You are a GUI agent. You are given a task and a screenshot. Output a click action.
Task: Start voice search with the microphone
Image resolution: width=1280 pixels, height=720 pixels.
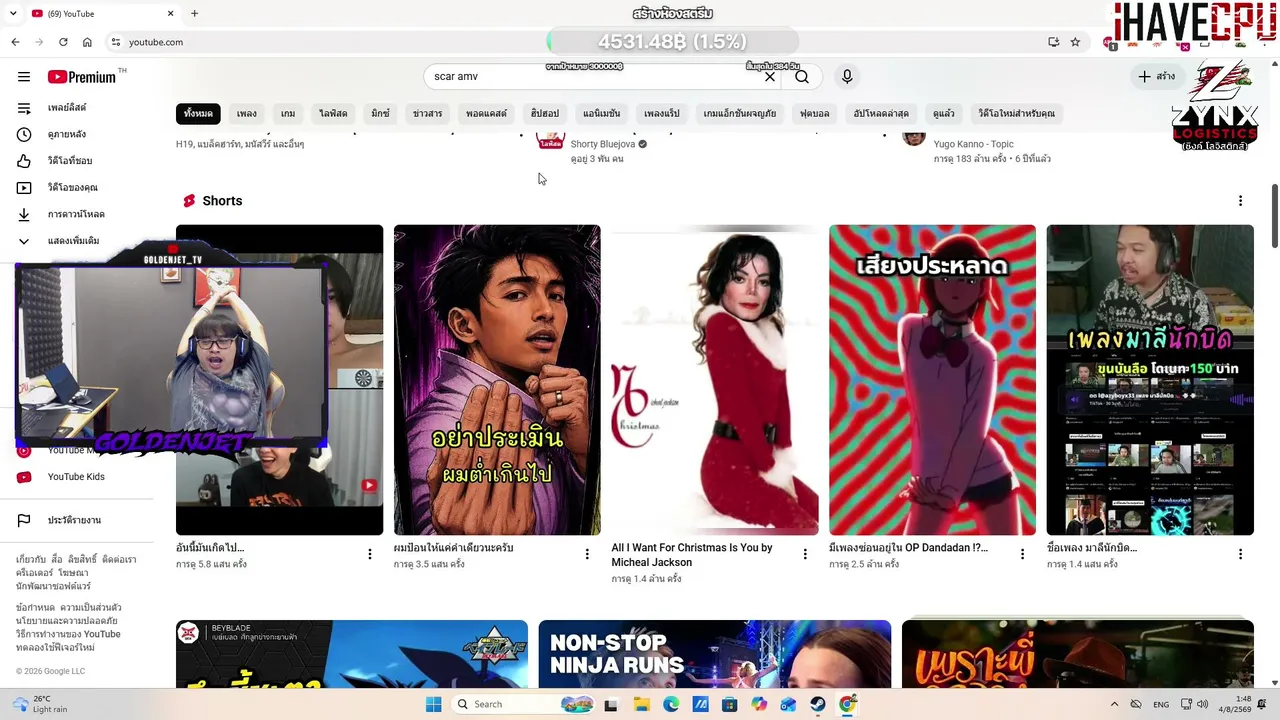(847, 77)
